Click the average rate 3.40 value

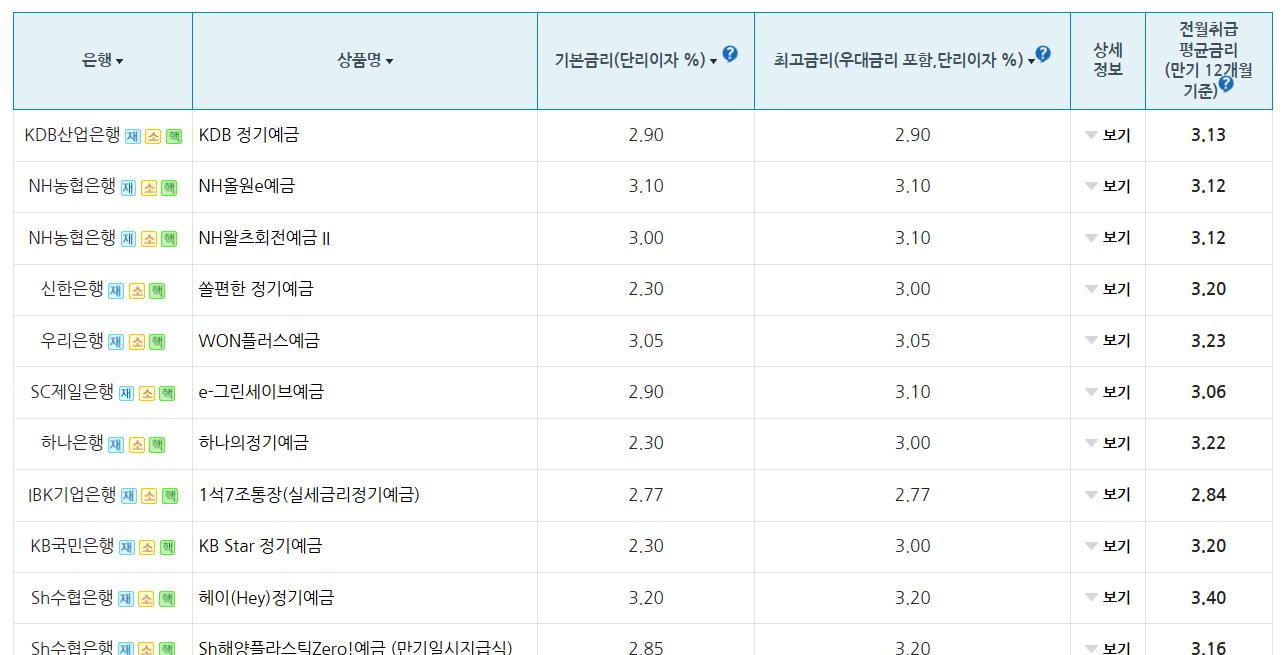[1208, 598]
